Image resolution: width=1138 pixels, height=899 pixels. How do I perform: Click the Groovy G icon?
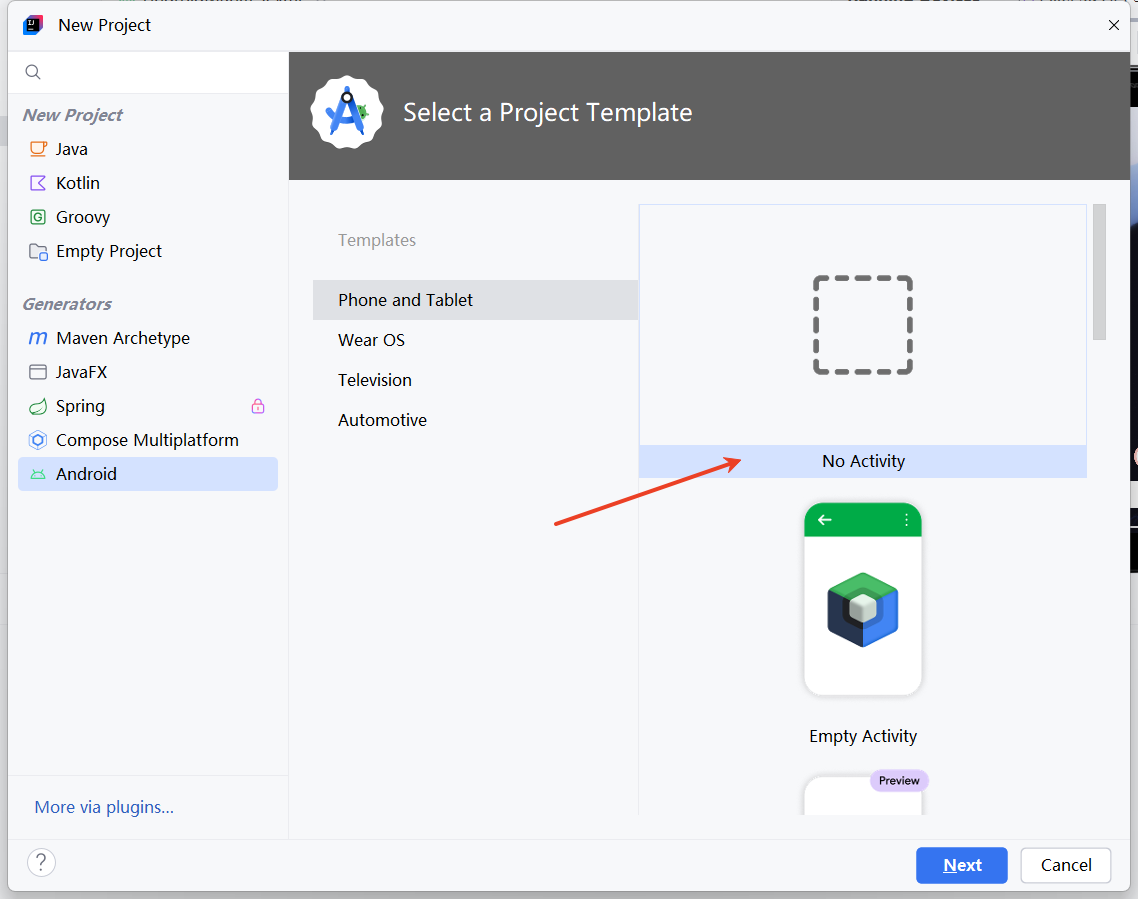tap(38, 217)
